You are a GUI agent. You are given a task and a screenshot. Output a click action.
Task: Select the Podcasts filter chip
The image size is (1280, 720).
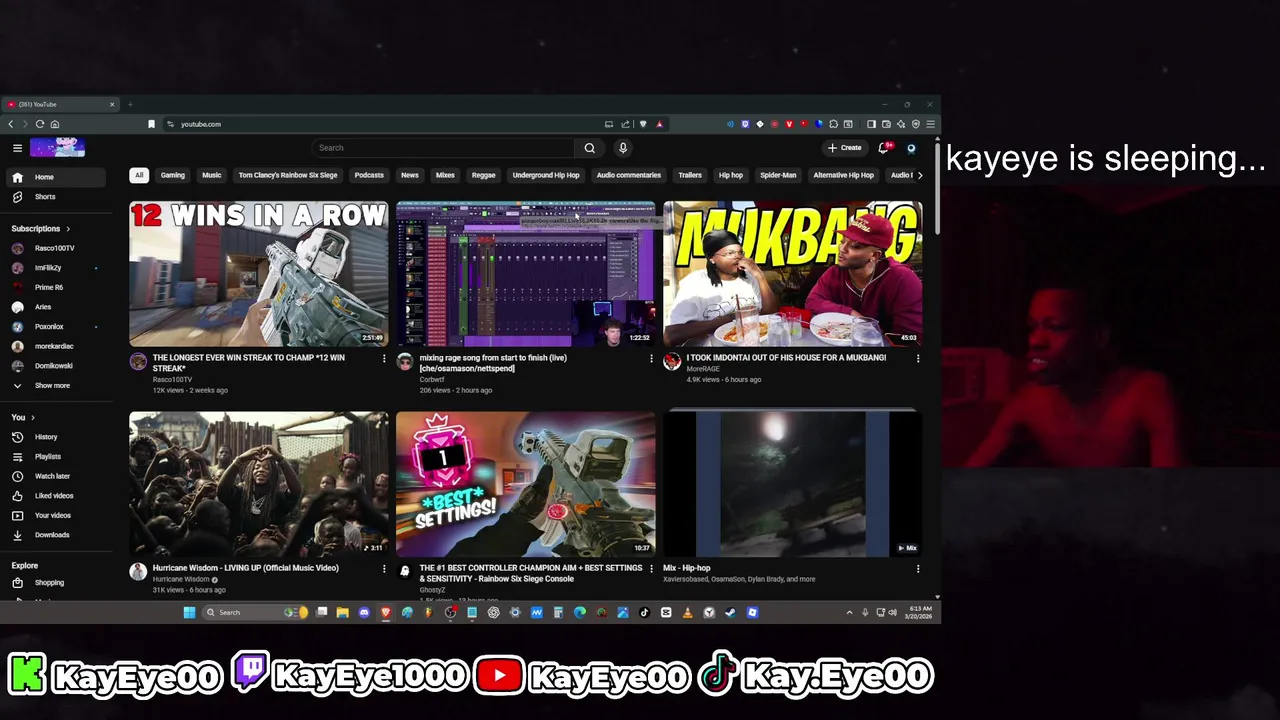click(369, 175)
